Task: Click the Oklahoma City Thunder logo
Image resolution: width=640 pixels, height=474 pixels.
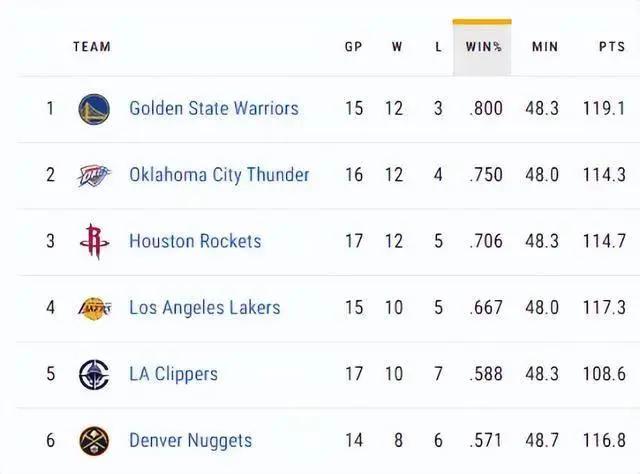Action: [94, 176]
